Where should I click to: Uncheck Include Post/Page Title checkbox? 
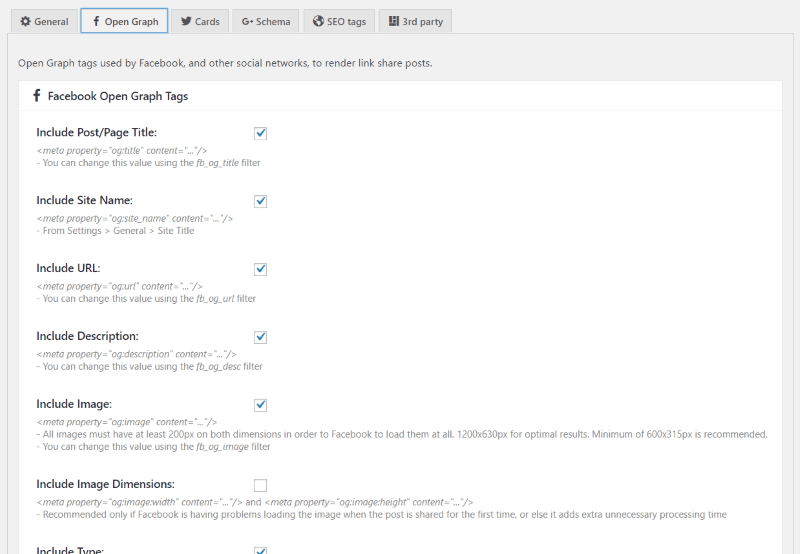[x=260, y=133]
